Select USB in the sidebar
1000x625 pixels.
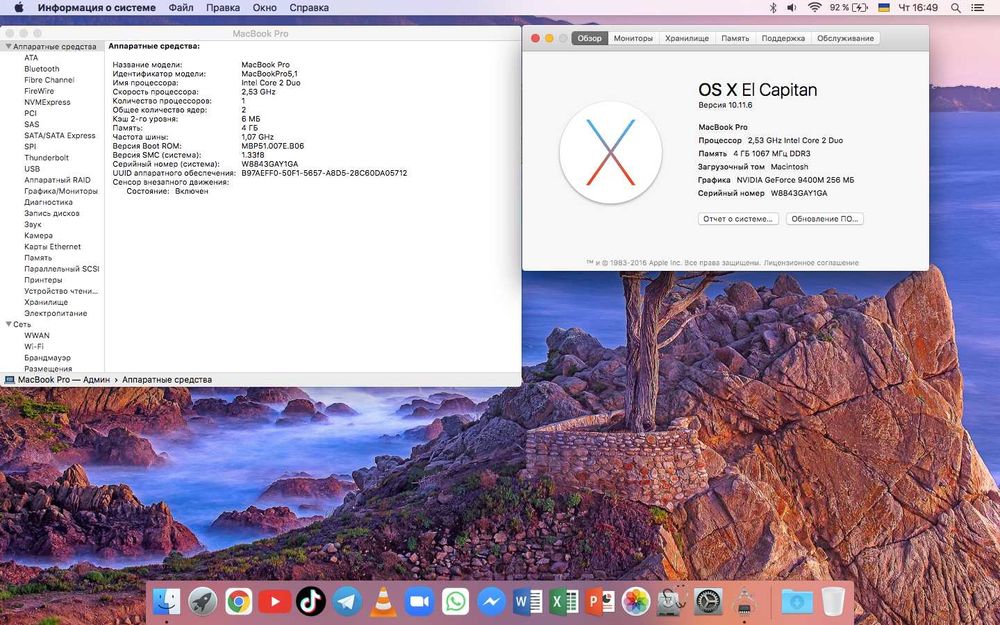coord(32,169)
